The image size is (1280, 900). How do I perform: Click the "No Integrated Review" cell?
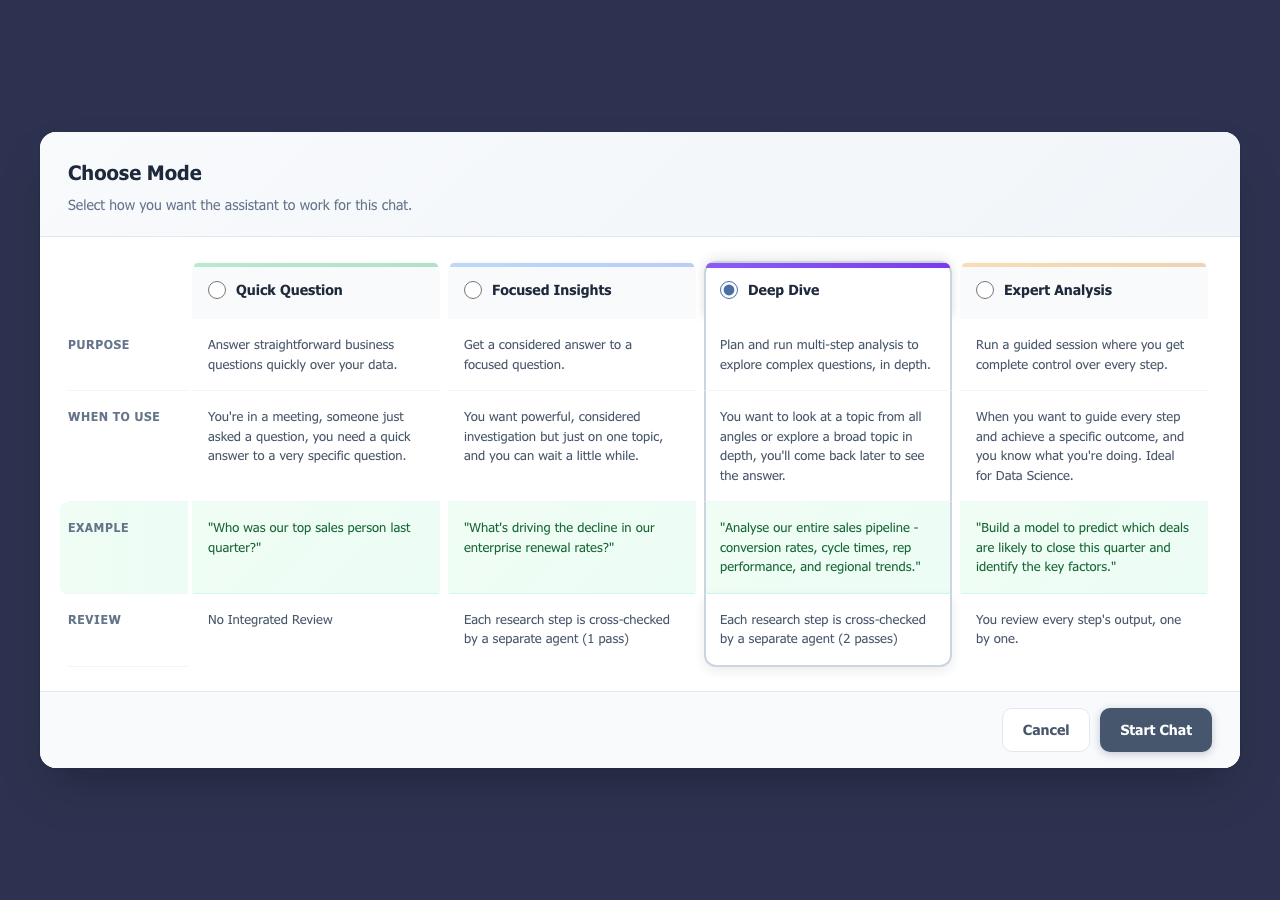270,620
